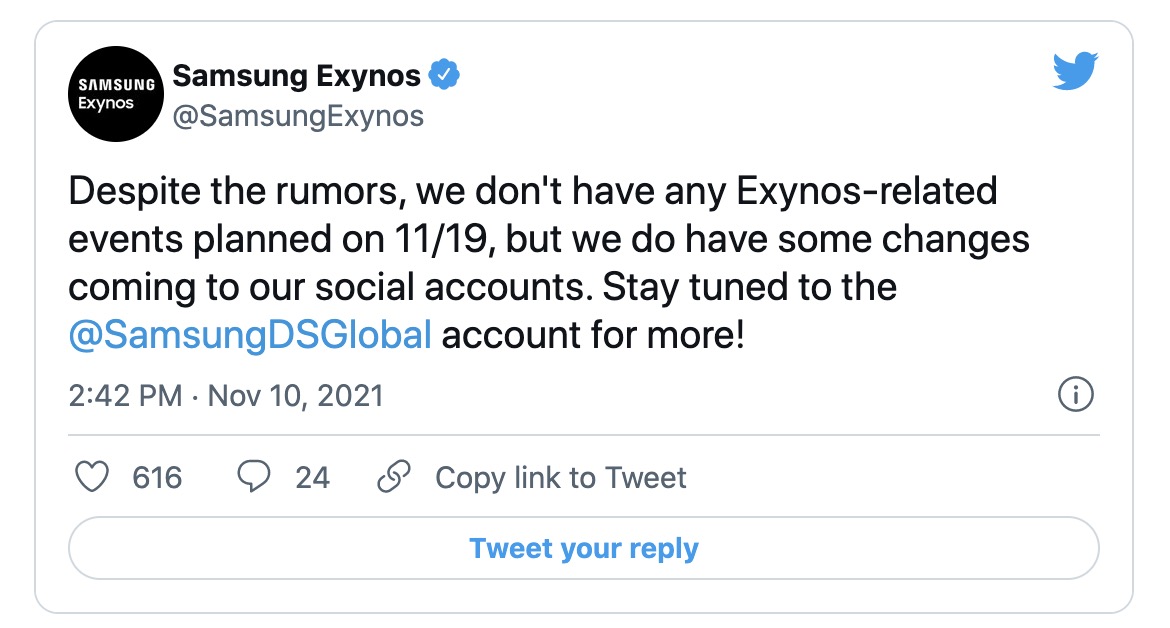
Task: Click the "Nov 10, 2021" date
Action: pyautogui.click(x=295, y=395)
